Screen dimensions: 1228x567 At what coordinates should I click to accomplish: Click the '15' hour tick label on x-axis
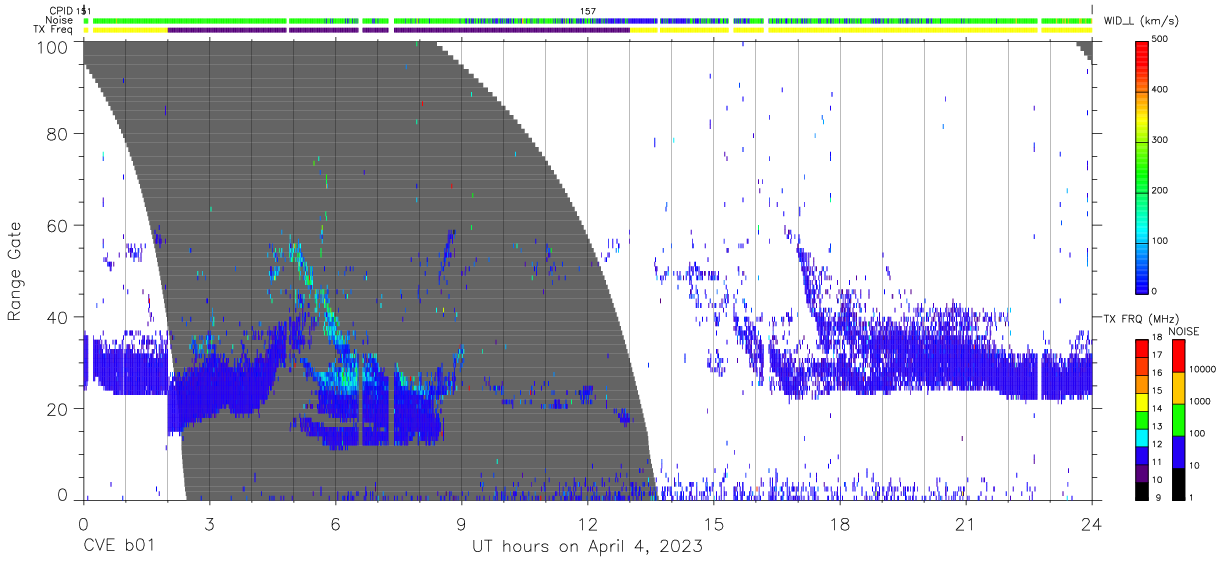714,525
